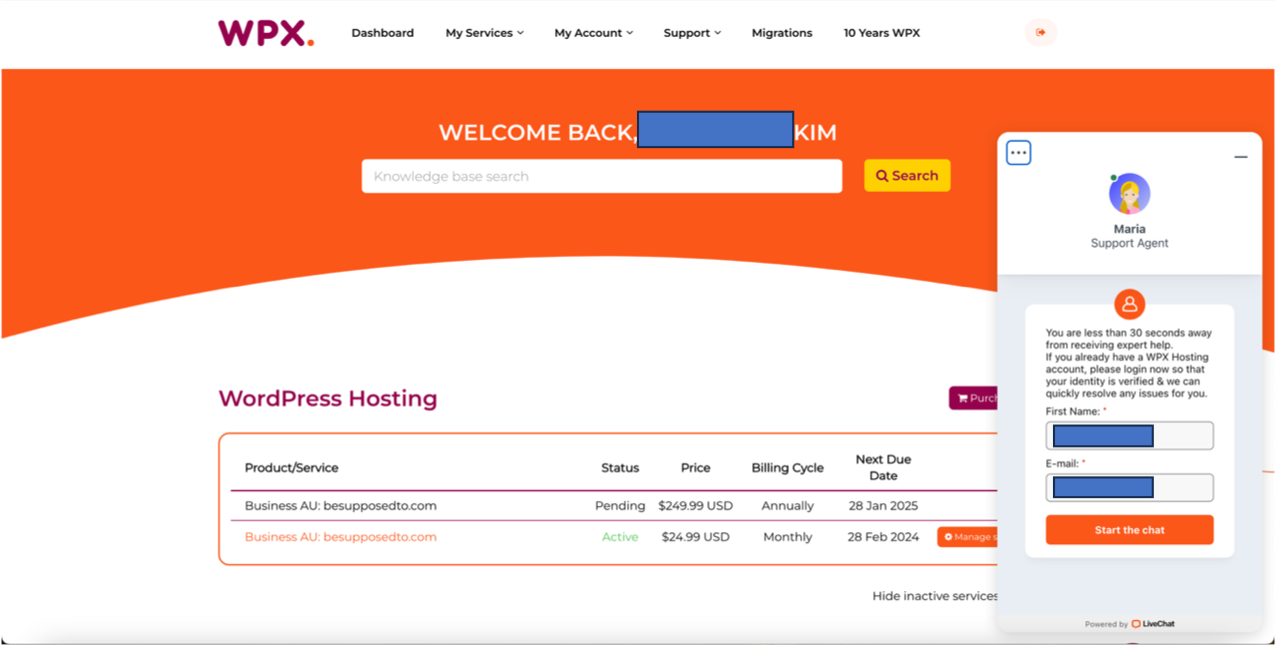1277x645 pixels.
Task: Focus the Knowledge base search field
Action: (x=602, y=176)
